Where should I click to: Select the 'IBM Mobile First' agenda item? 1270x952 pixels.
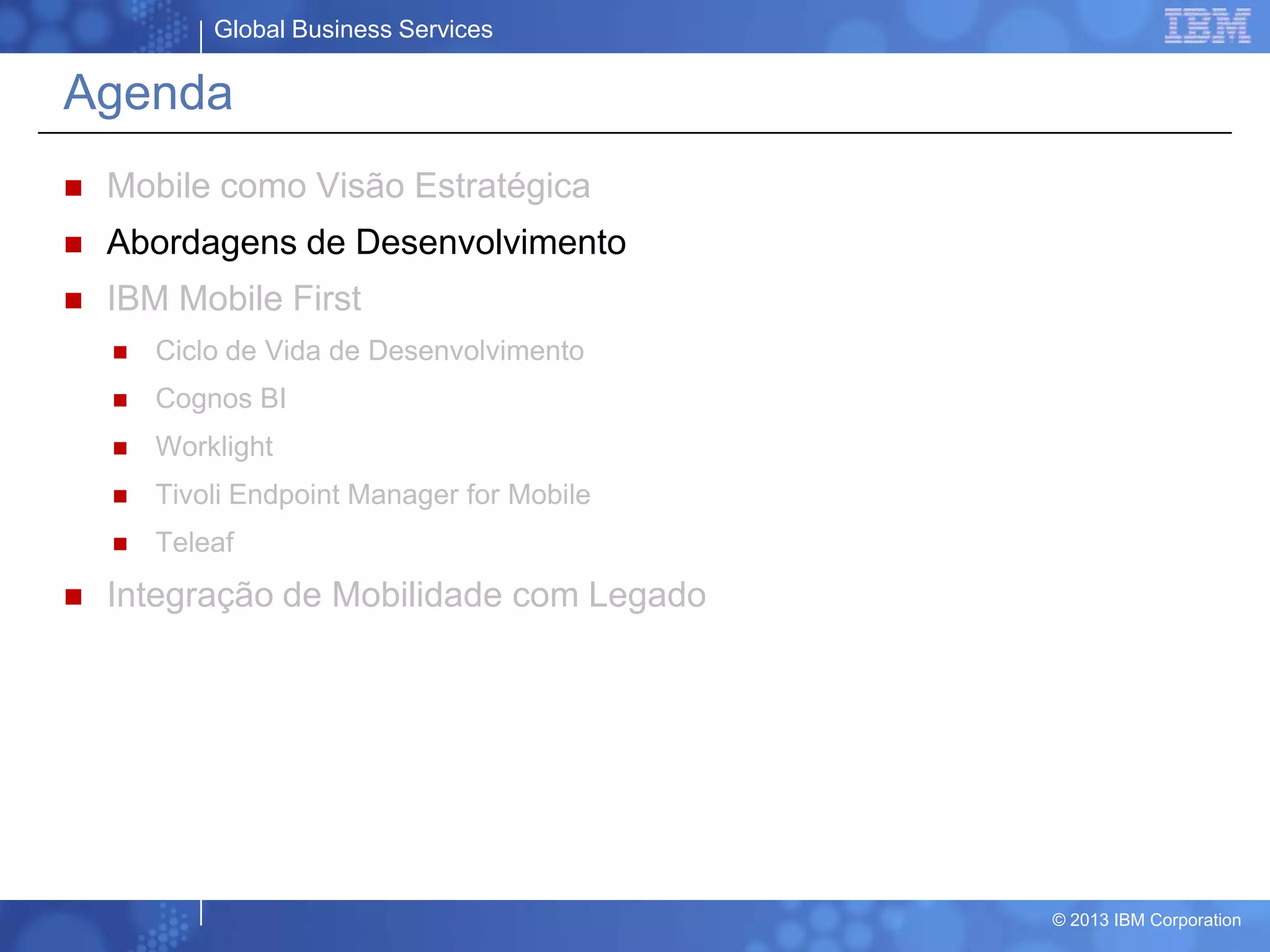234,298
